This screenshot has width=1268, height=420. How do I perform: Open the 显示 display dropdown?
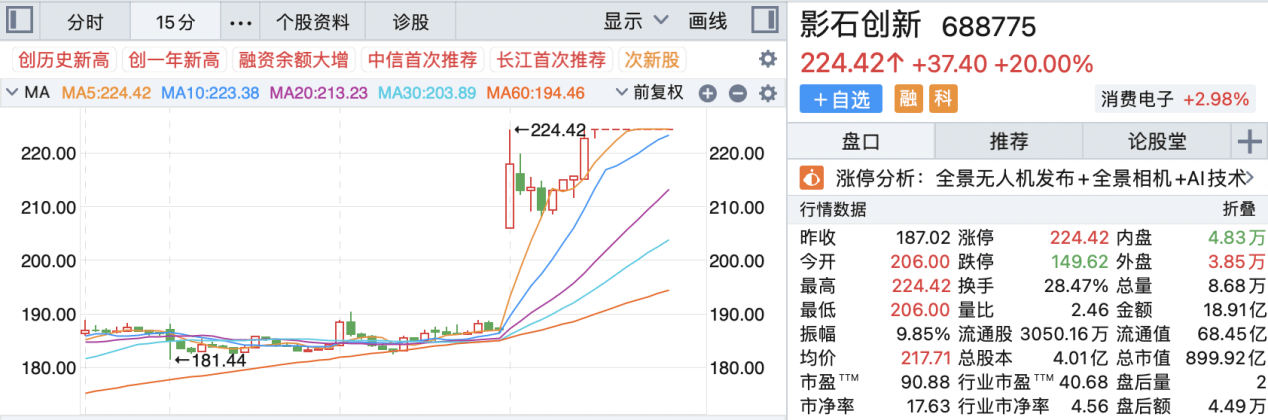[636, 19]
